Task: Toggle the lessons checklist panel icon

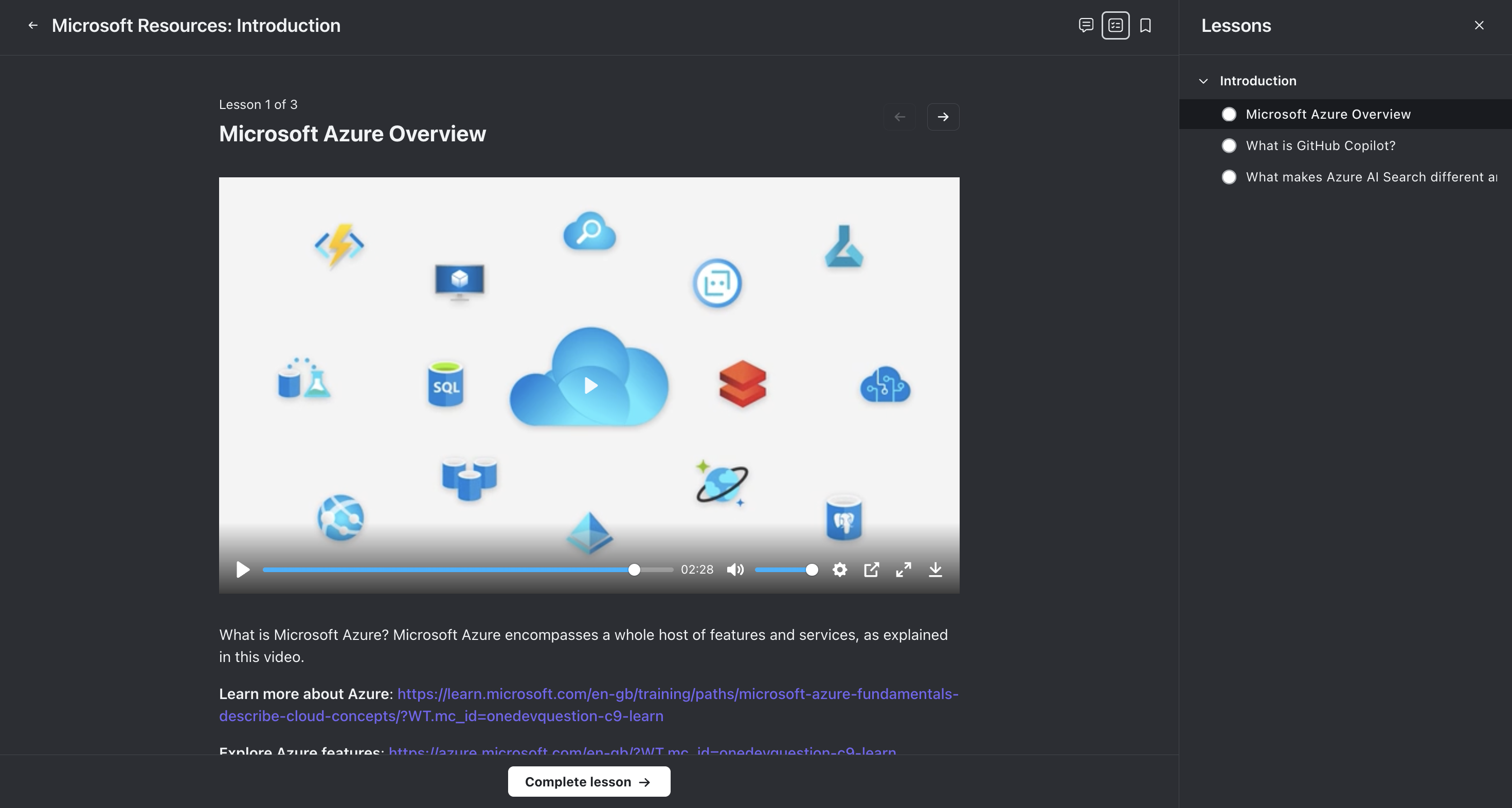Action: pyautogui.click(x=1115, y=25)
